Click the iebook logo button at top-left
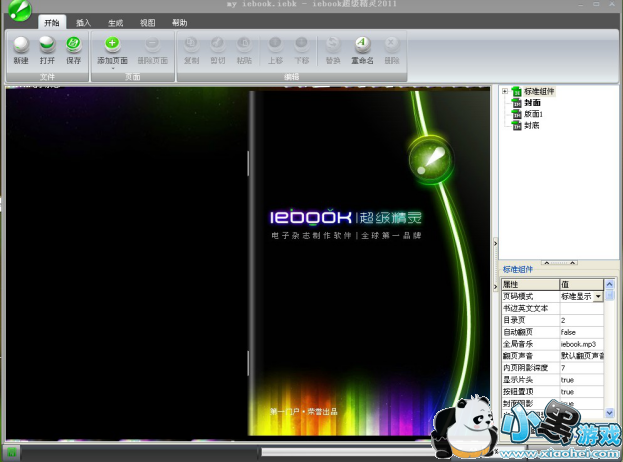The image size is (623, 462). pyautogui.click(x=17, y=12)
